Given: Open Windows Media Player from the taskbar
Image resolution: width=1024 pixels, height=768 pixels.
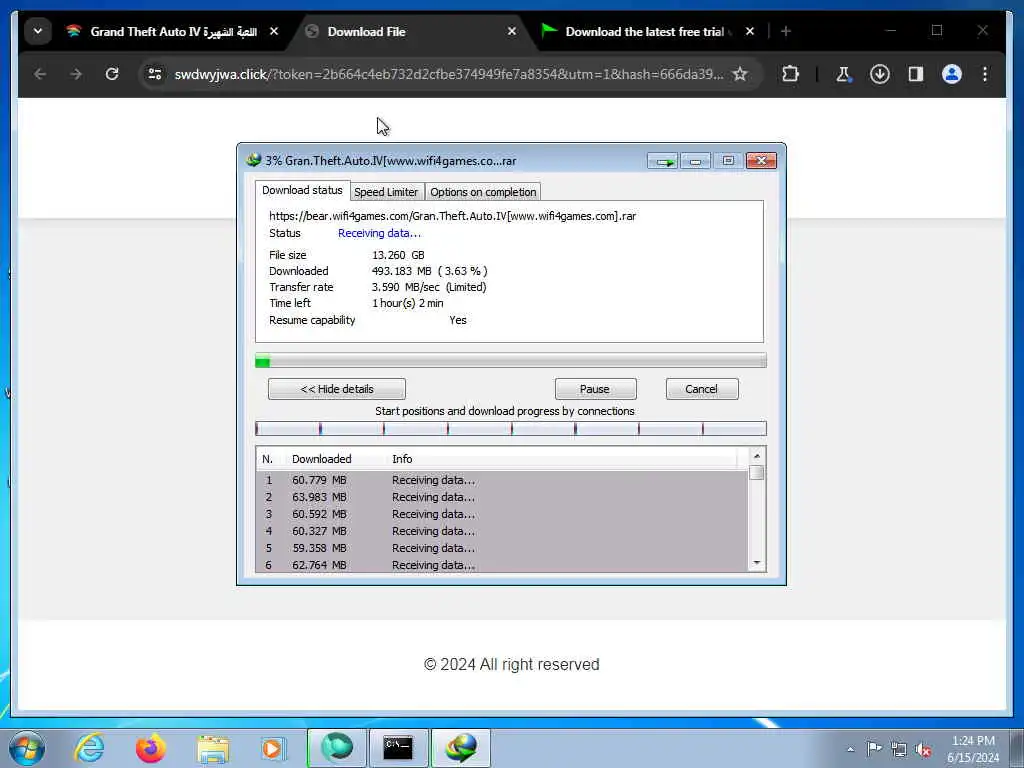Looking at the screenshot, I should click(x=273, y=748).
